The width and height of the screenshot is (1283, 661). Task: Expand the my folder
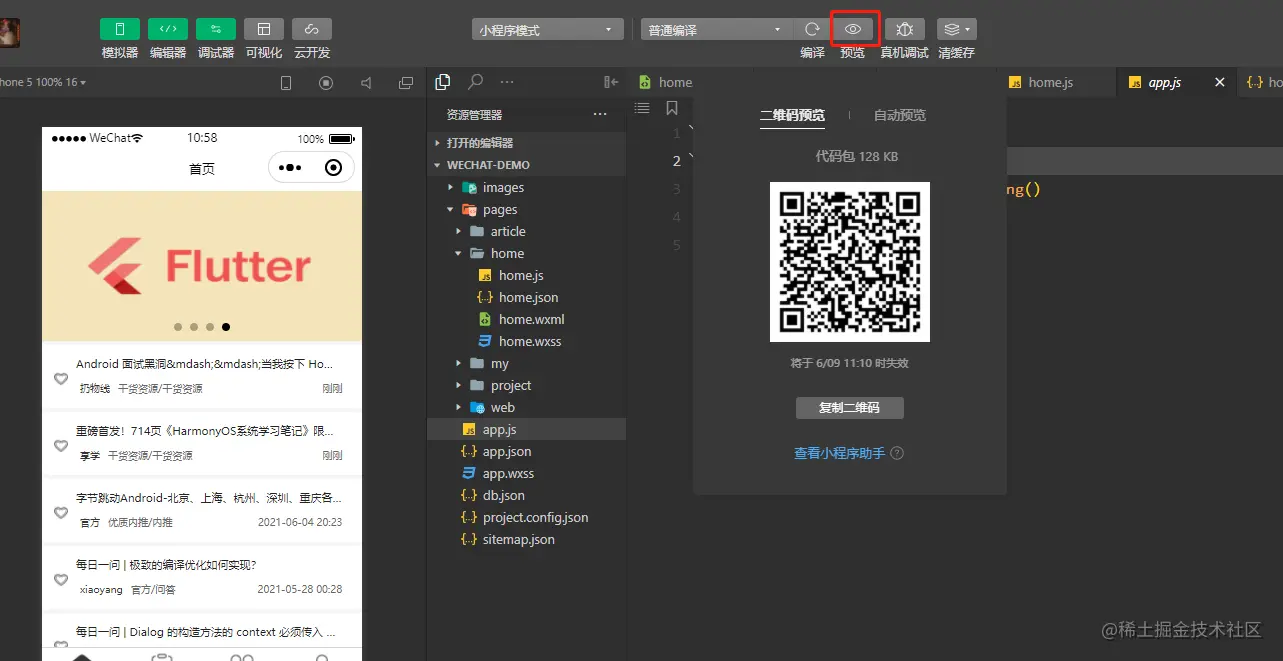526,363
